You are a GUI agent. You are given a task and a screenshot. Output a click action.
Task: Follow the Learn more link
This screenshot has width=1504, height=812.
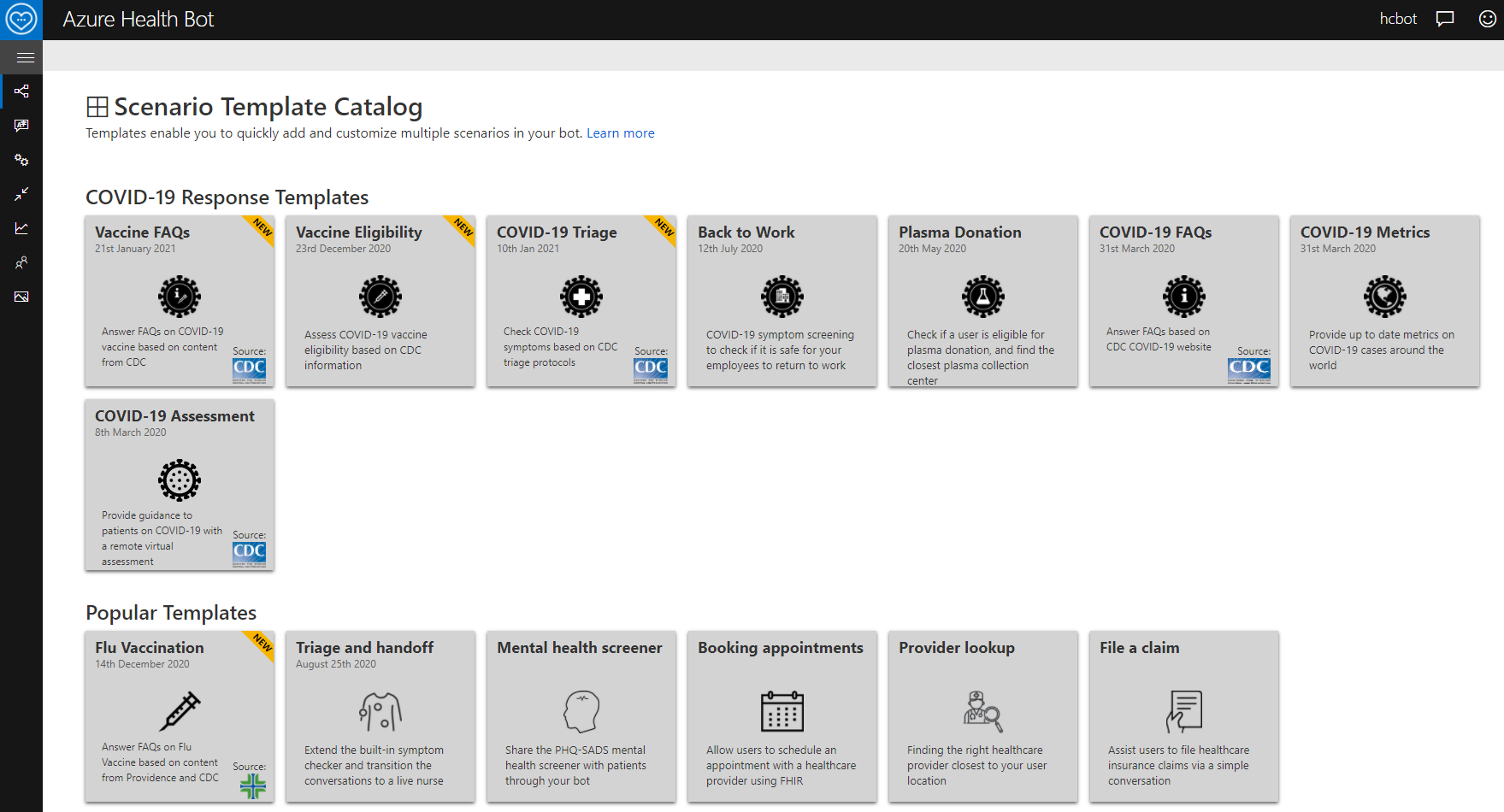click(621, 133)
